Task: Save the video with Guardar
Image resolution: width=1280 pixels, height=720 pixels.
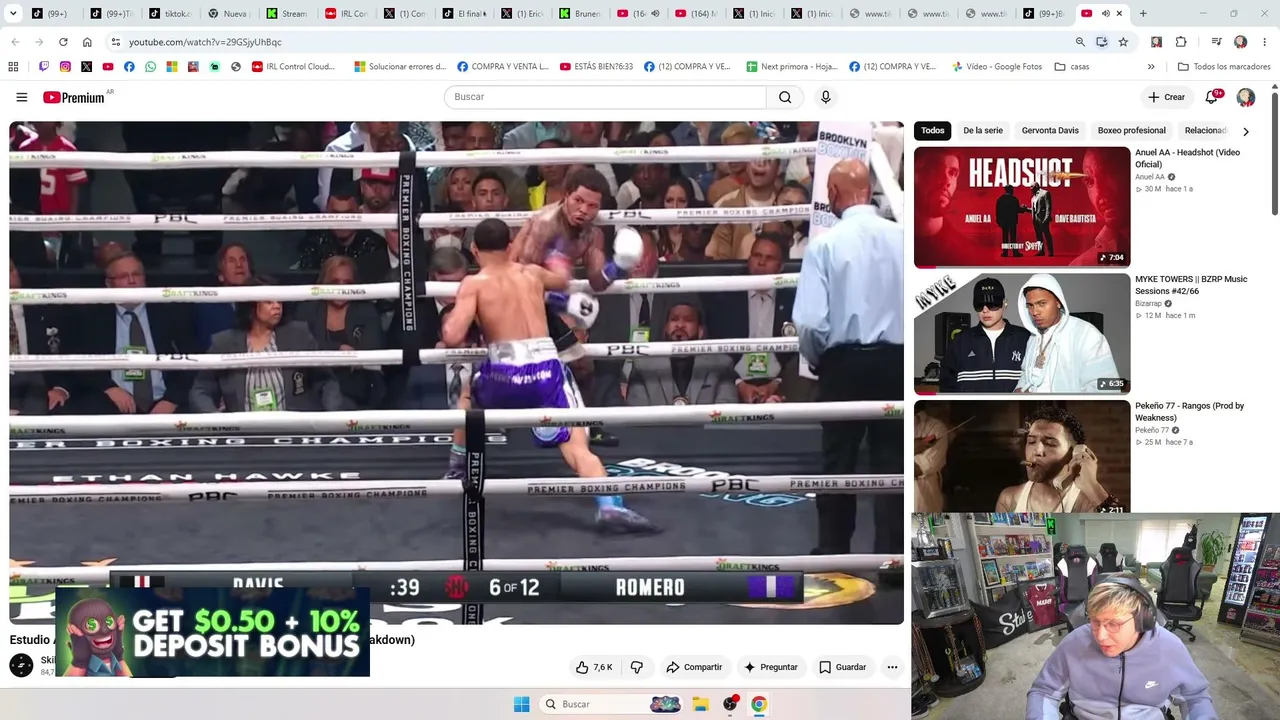Action: tap(843, 667)
